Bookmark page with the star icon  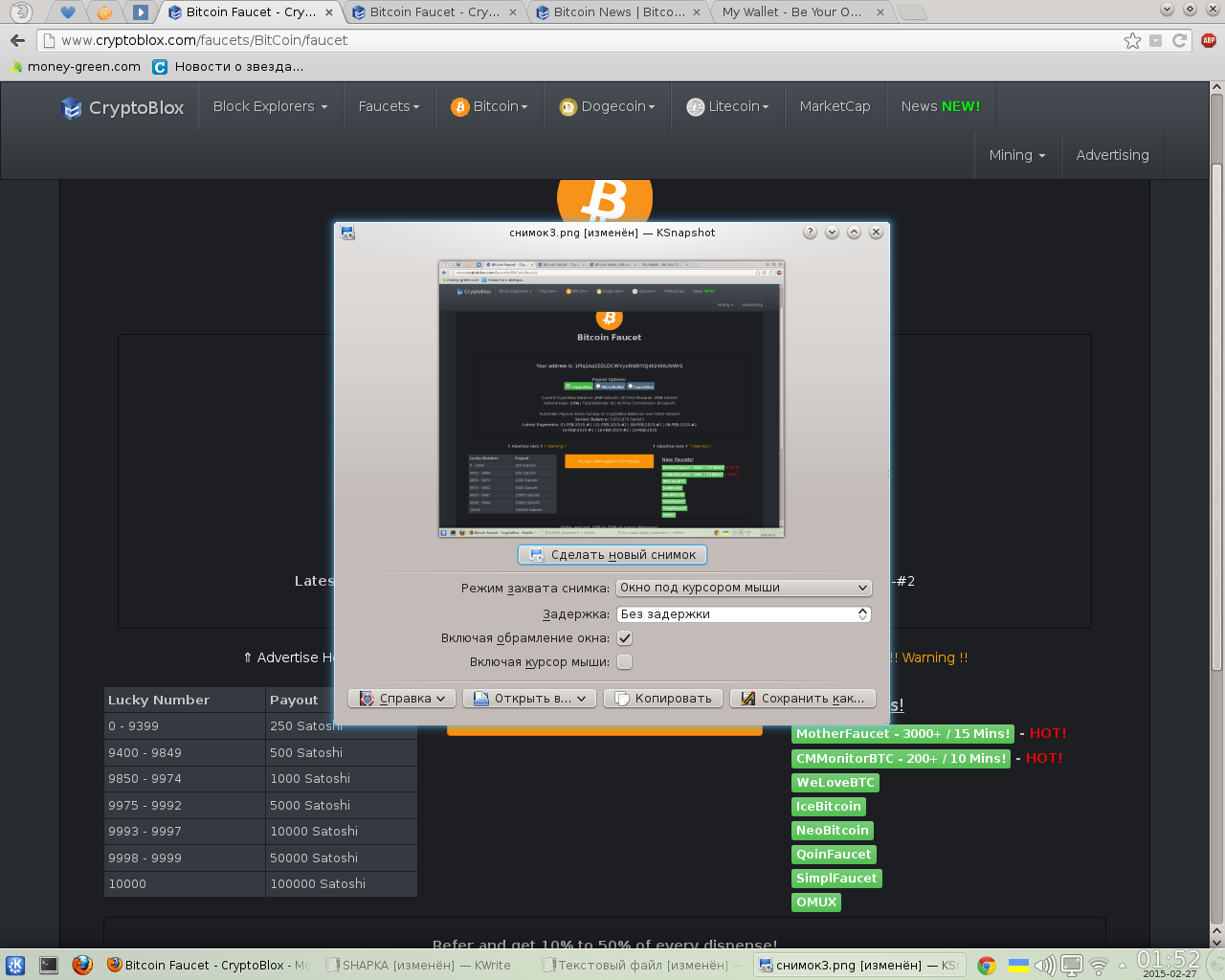1132,40
